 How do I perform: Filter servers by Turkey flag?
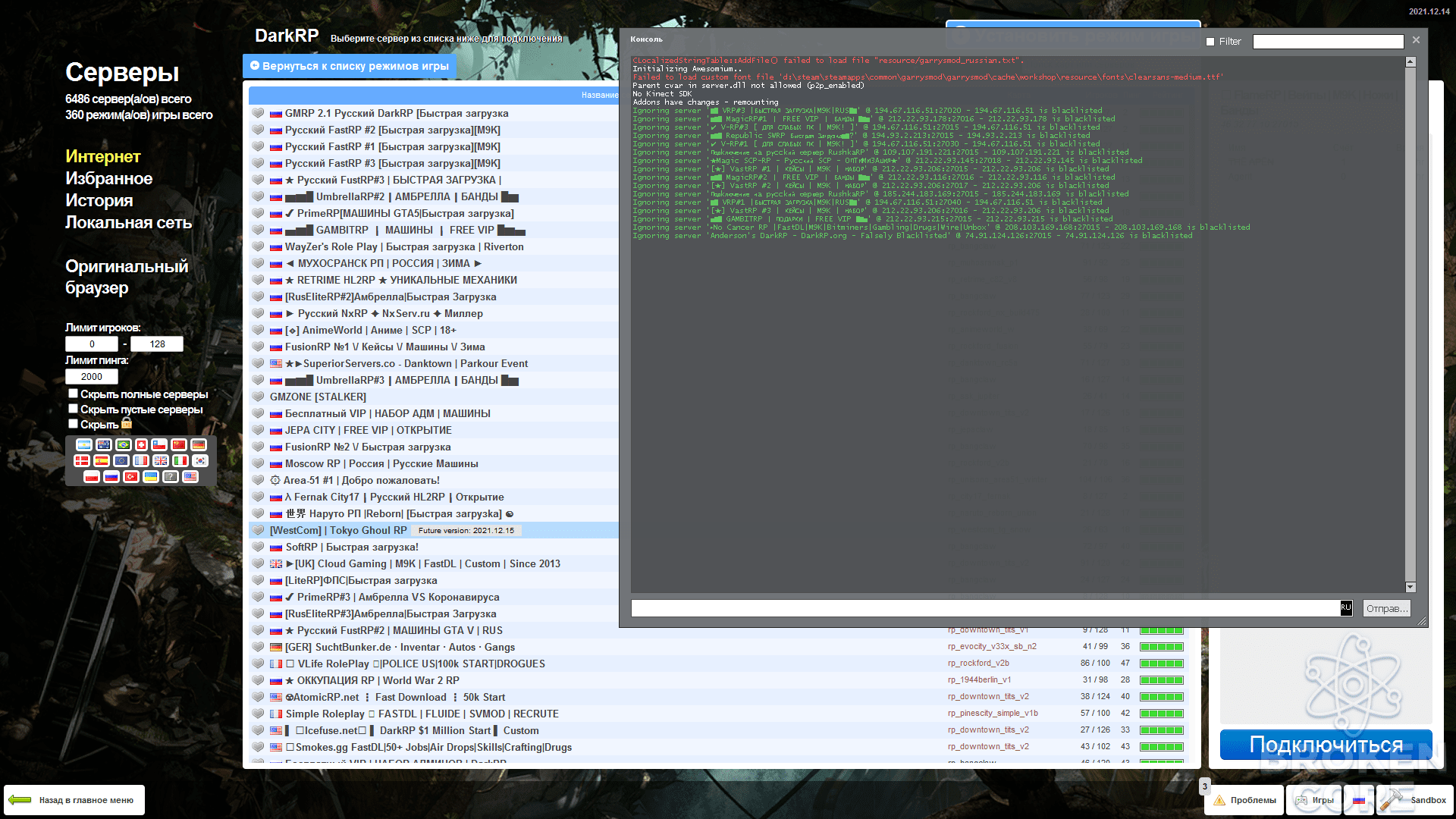coord(131,476)
